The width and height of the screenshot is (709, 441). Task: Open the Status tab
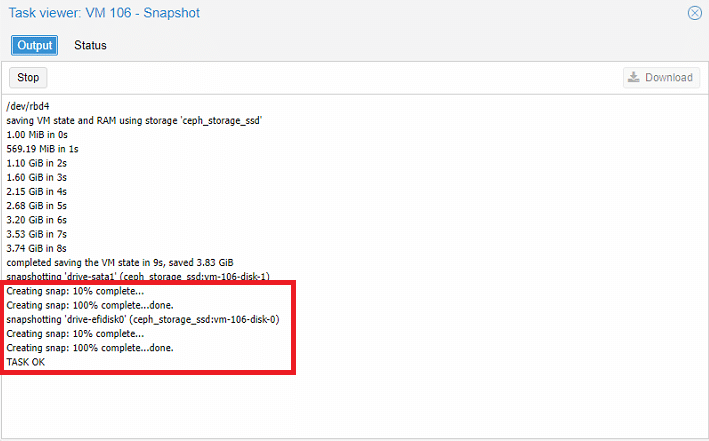point(90,45)
